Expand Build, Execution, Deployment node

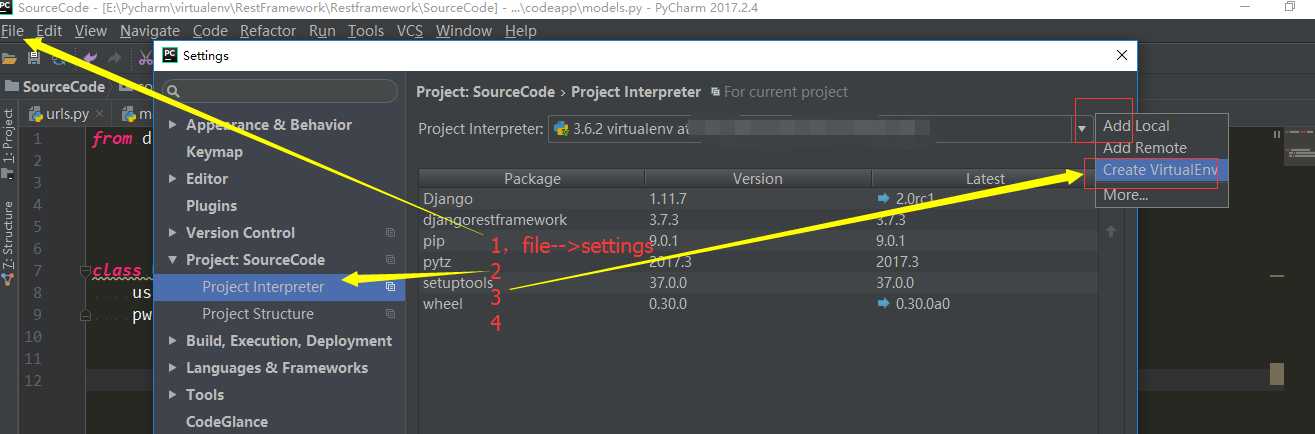pyautogui.click(x=173, y=341)
